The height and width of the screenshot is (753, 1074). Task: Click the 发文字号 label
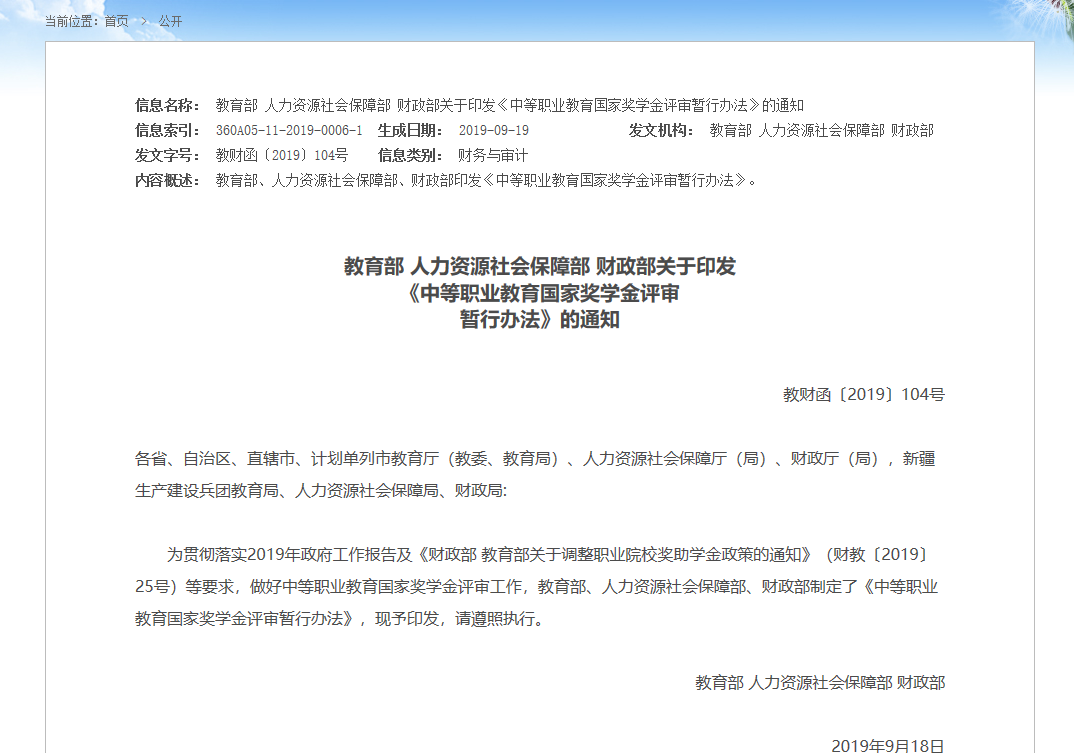(x=167, y=156)
